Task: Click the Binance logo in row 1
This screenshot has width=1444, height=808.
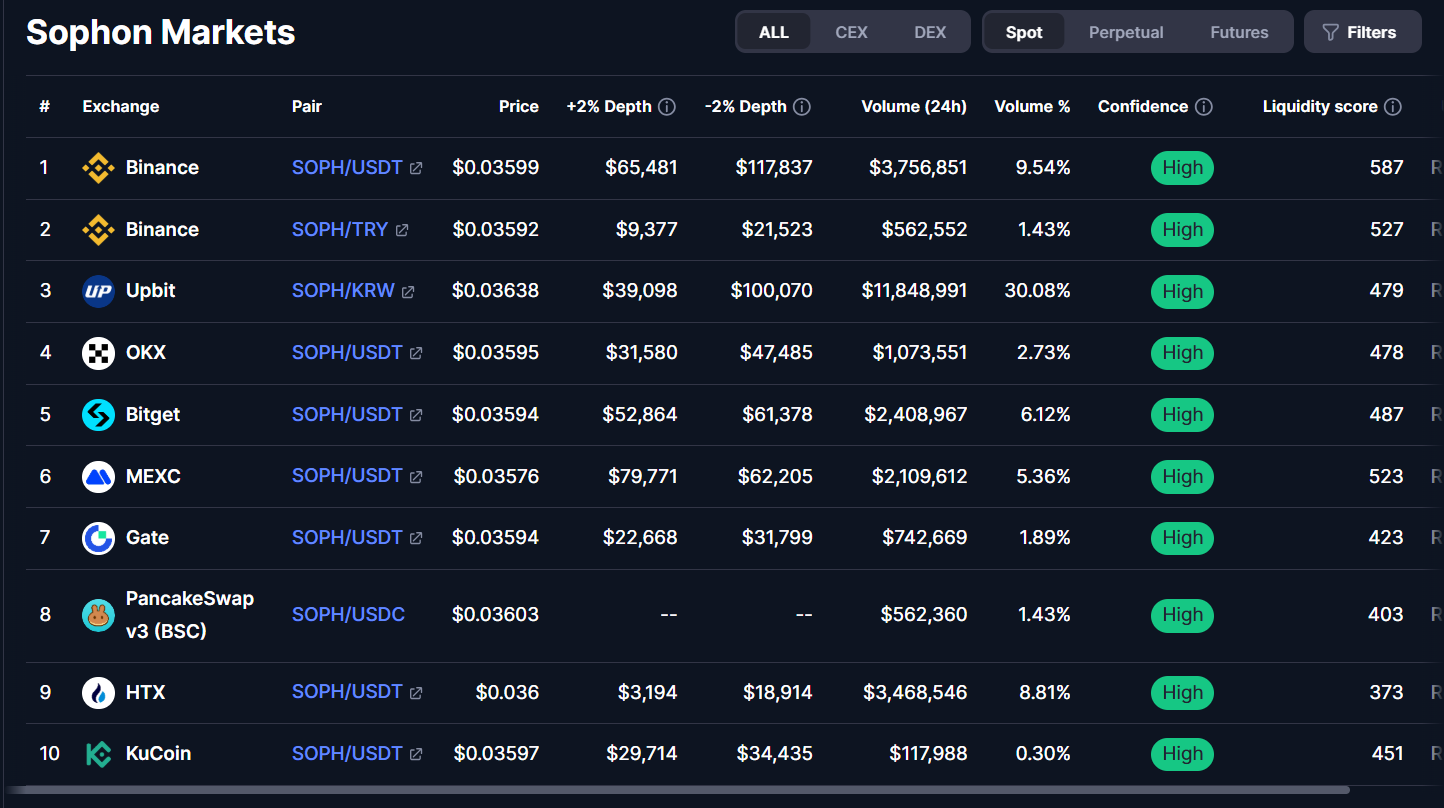Action: click(x=98, y=168)
